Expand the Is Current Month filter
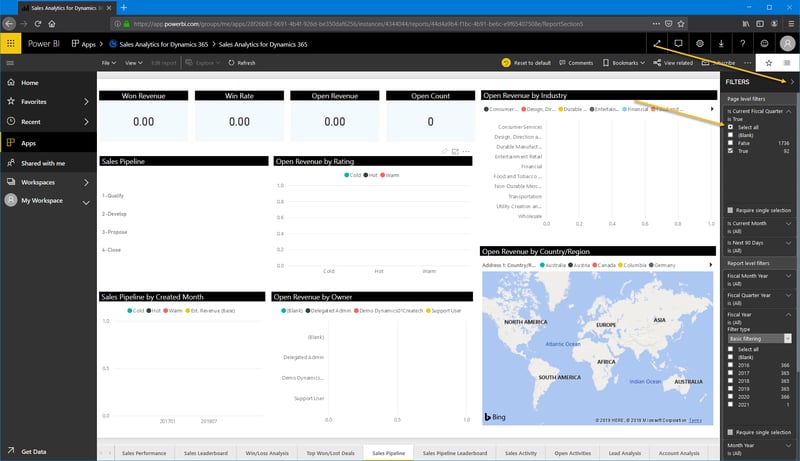 (788, 224)
